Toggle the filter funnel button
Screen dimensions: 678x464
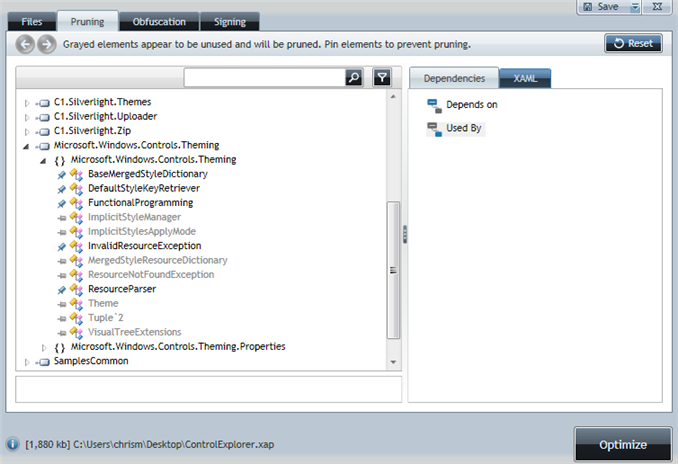coord(382,78)
